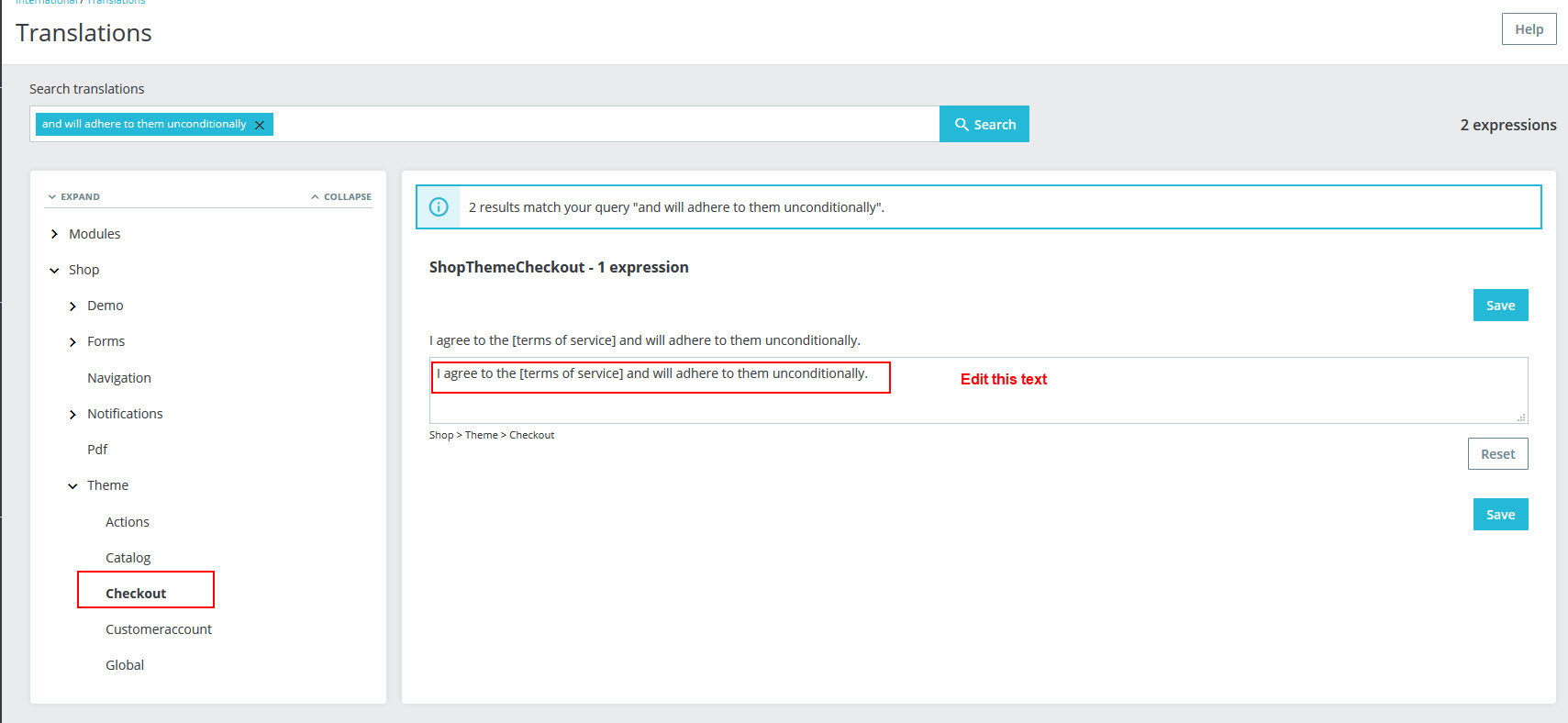
Task: Click the source string above the text area
Action: pos(645,340)
